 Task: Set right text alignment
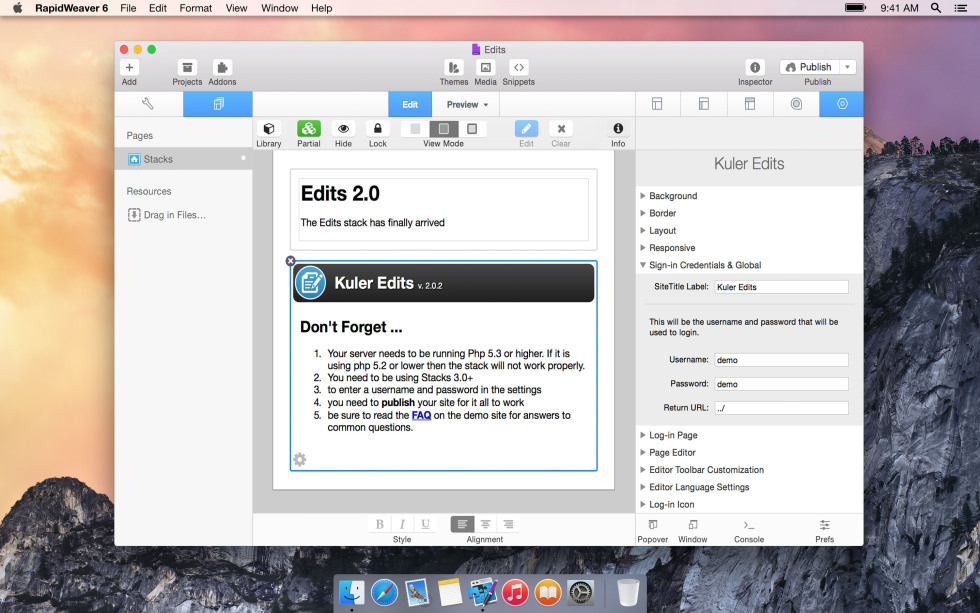[x=509, y=524]
